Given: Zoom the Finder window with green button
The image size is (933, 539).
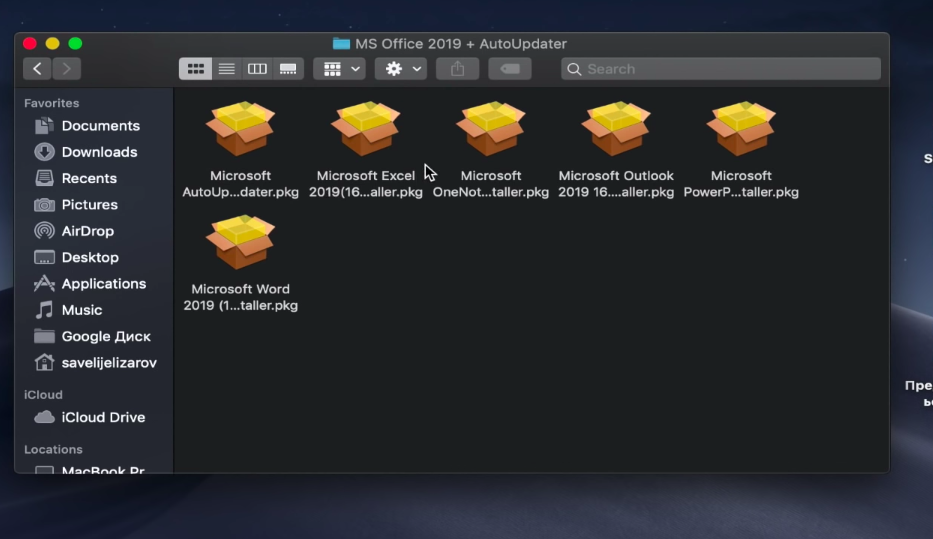Looking at the screenshot, I should coord(75,43).
